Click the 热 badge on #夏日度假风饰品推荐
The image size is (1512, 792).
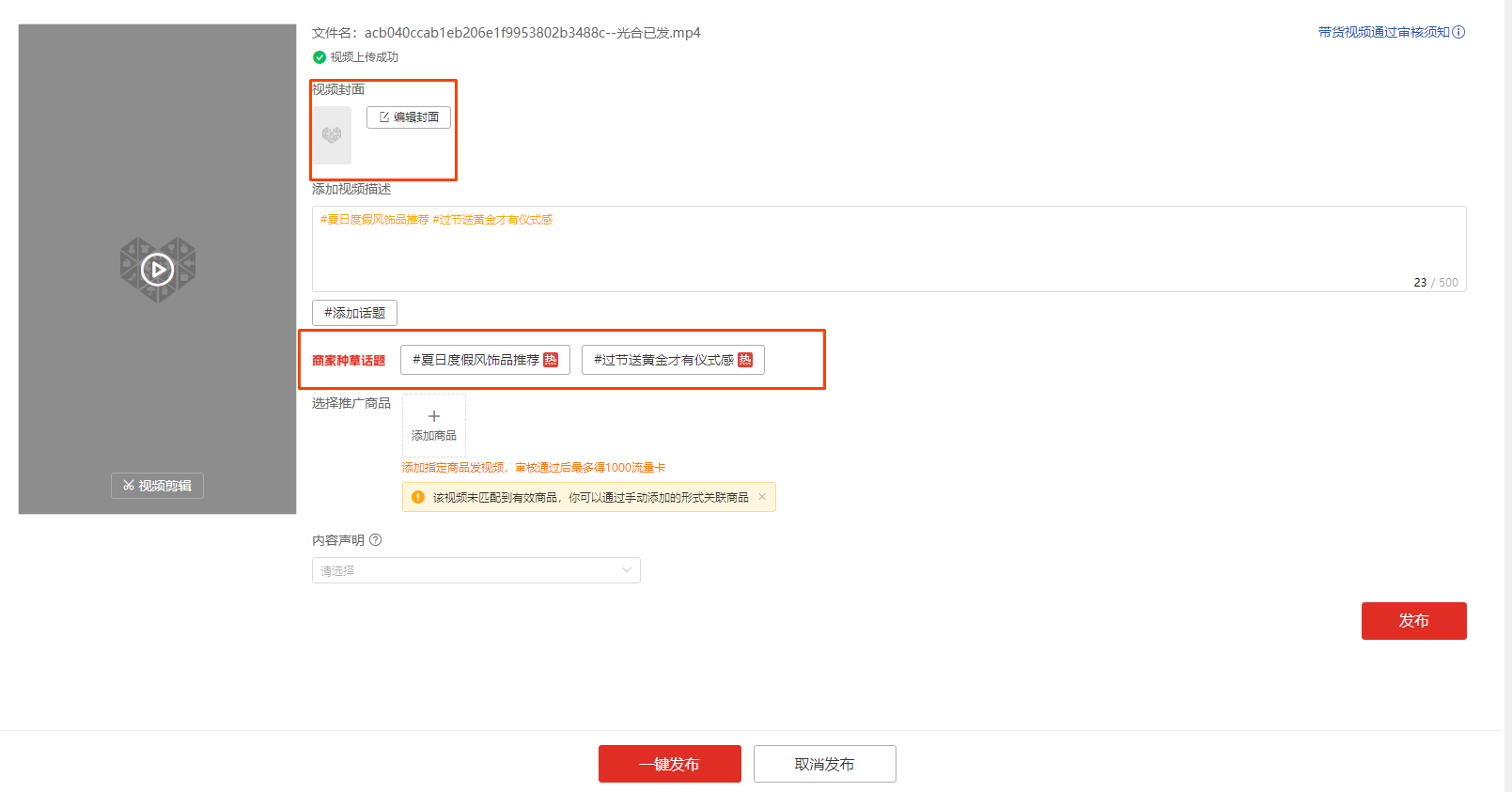(x=551, y=360)
